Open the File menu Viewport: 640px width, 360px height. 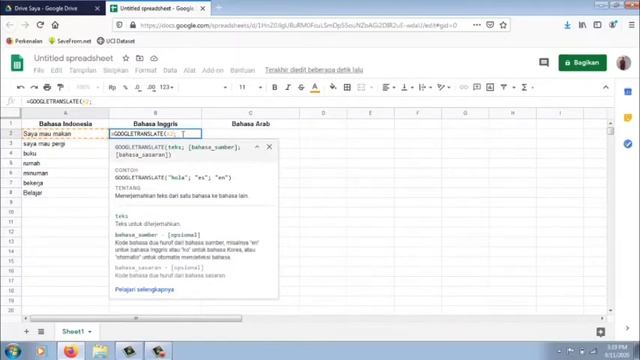tap(38, 70)
